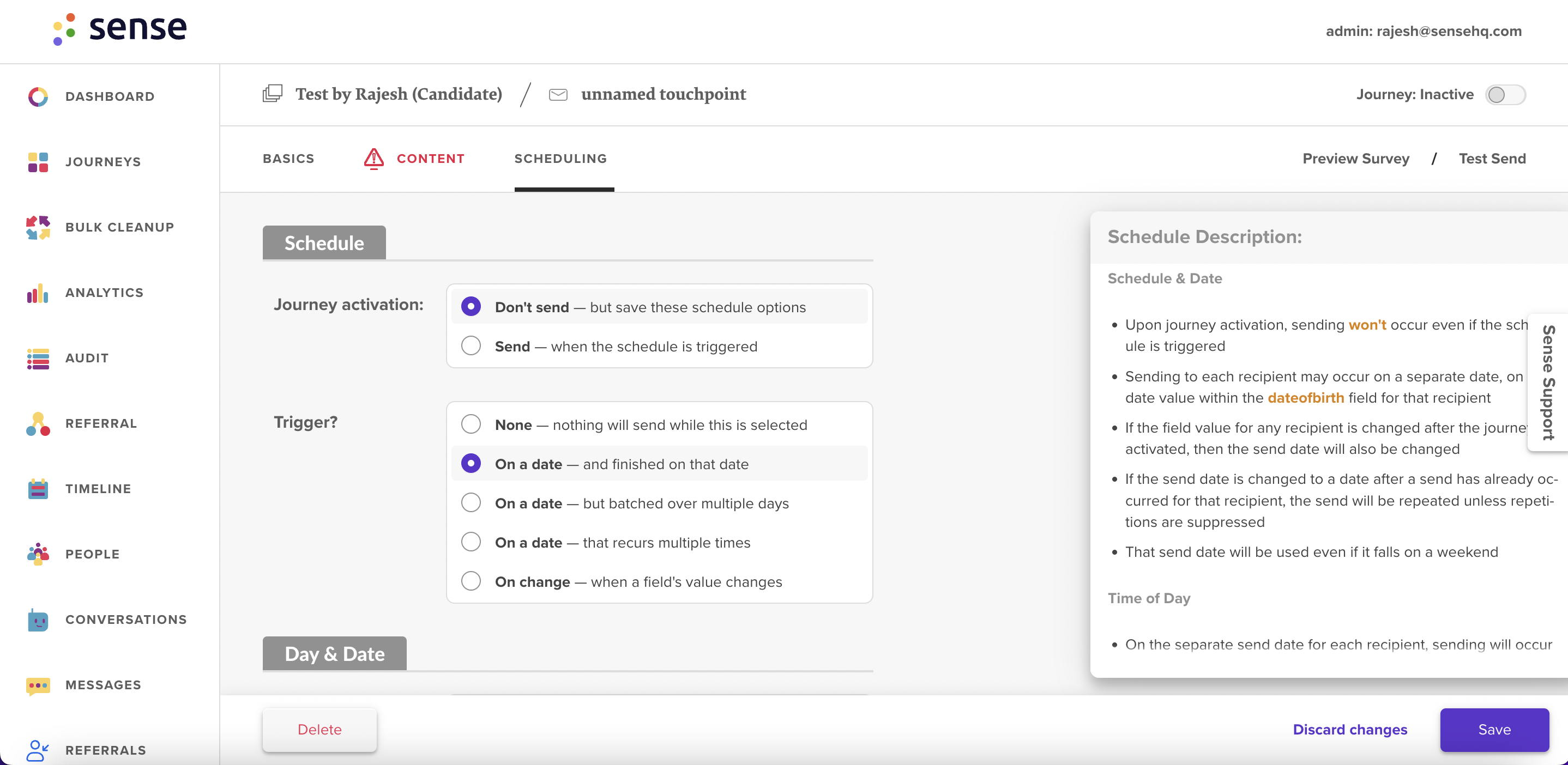
Task: Open Conversations in the sidebar
Action: pyautogui.click(x=126, y=620)
